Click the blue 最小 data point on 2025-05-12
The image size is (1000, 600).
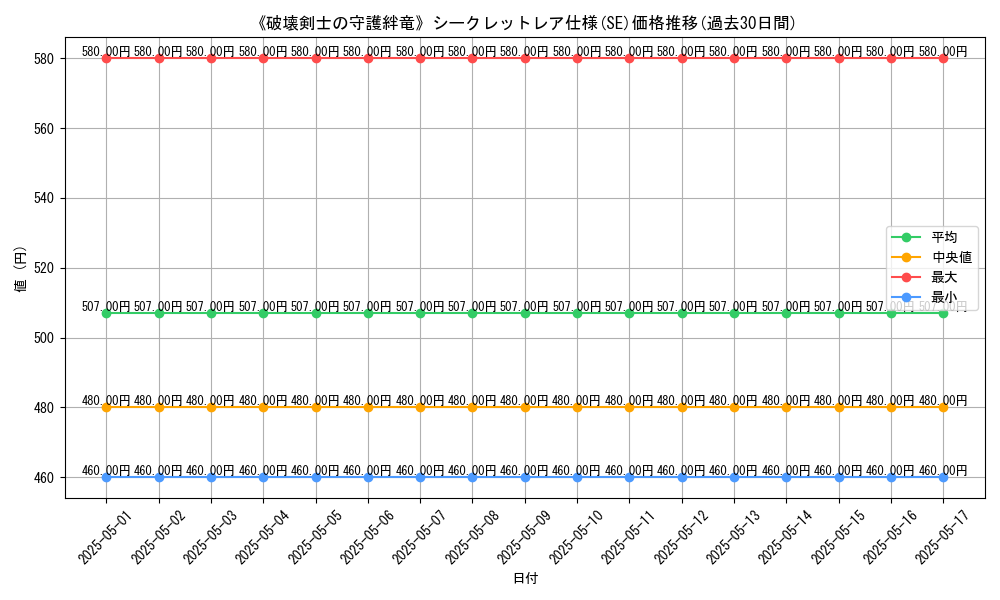(x=682, y=478)
